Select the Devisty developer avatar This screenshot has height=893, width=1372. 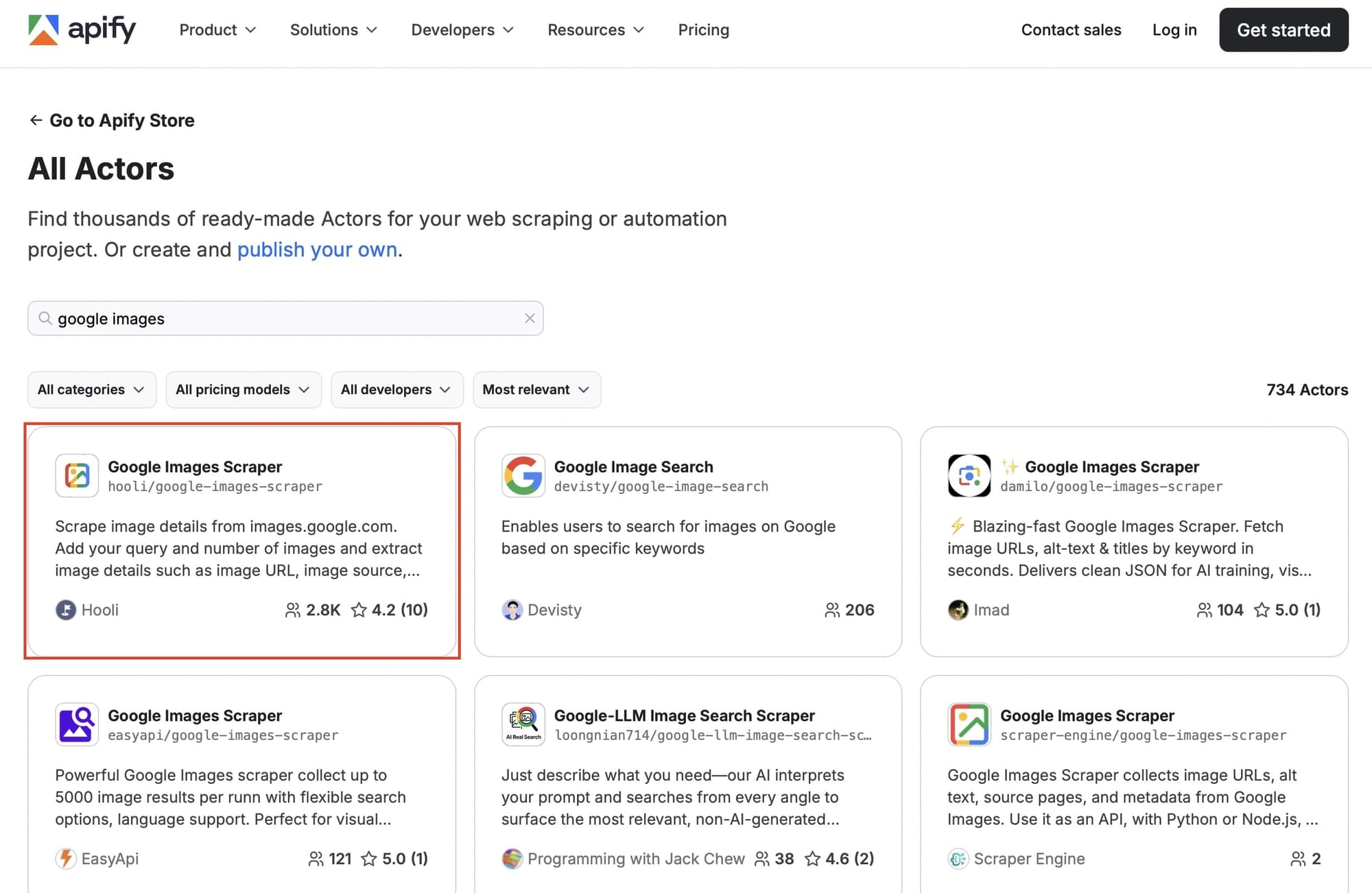point(511,610)
